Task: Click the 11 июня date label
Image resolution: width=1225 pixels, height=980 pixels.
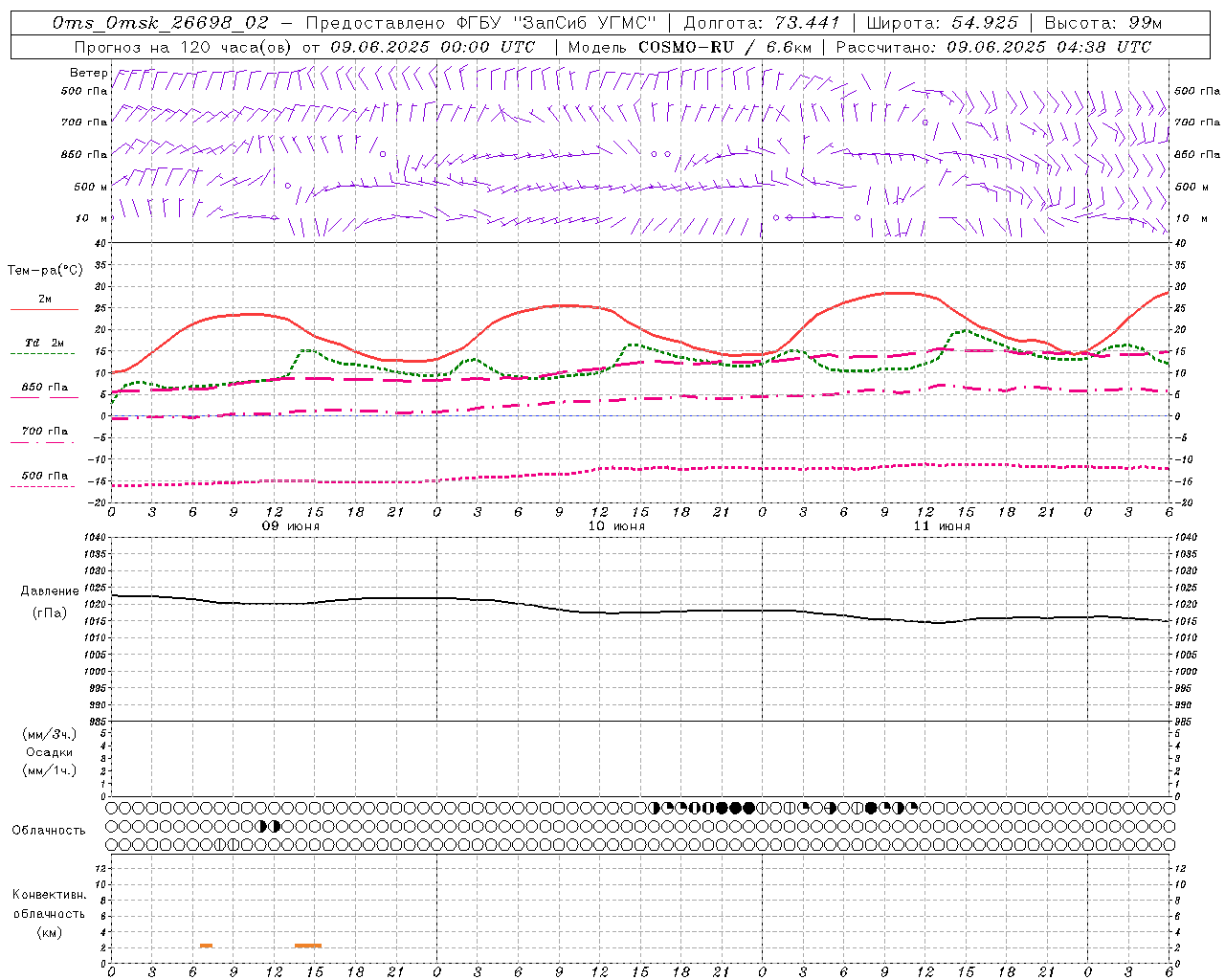Action: pos(942,526)
